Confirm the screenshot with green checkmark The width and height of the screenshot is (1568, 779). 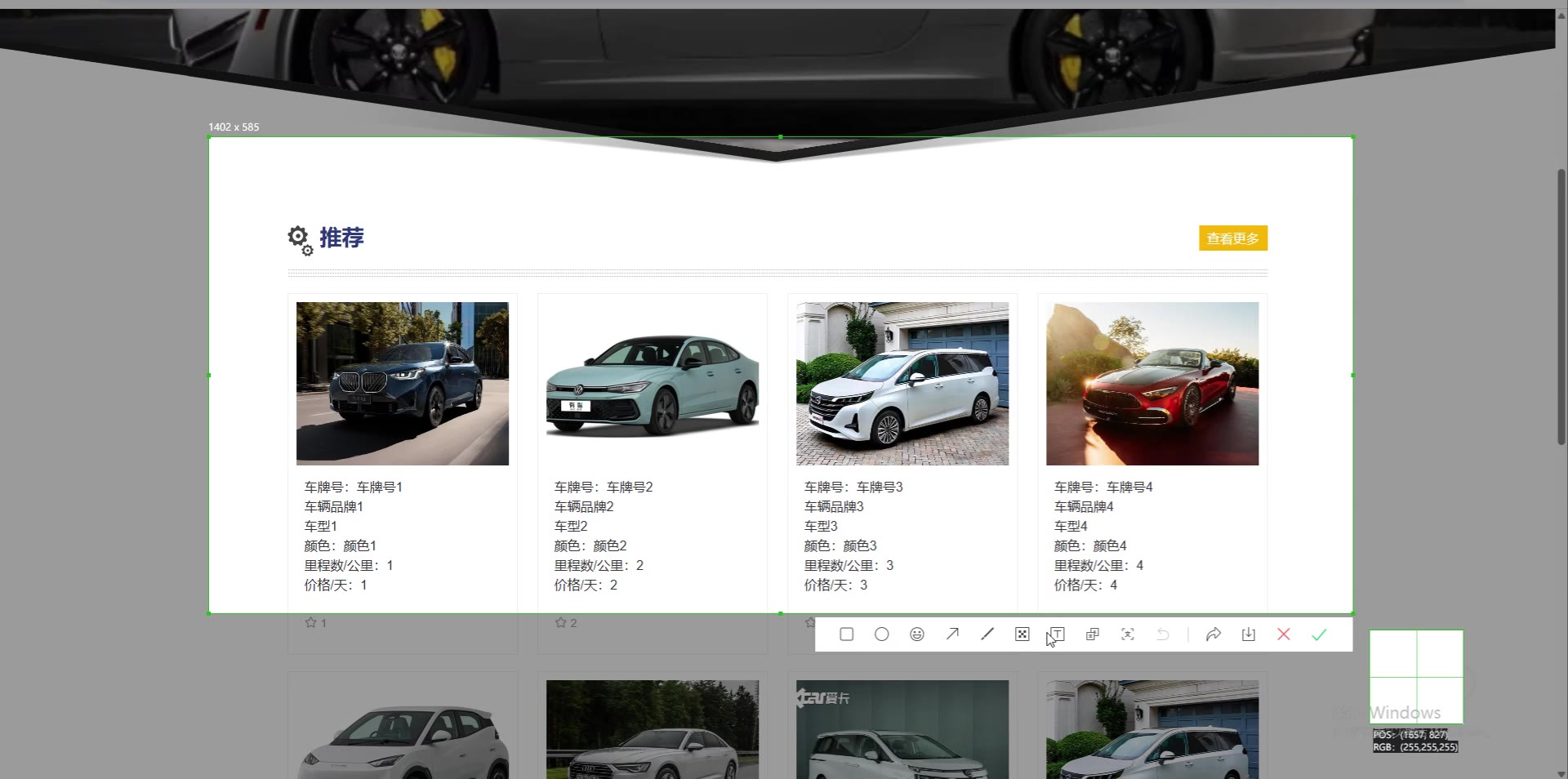(x=1319, y=634)
